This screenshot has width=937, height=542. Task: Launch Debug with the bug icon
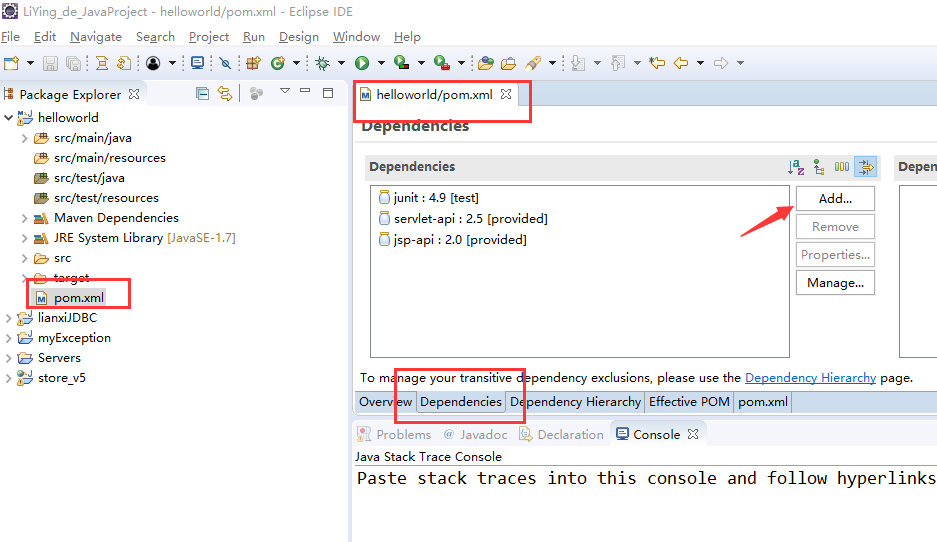(x=323, y=63)
